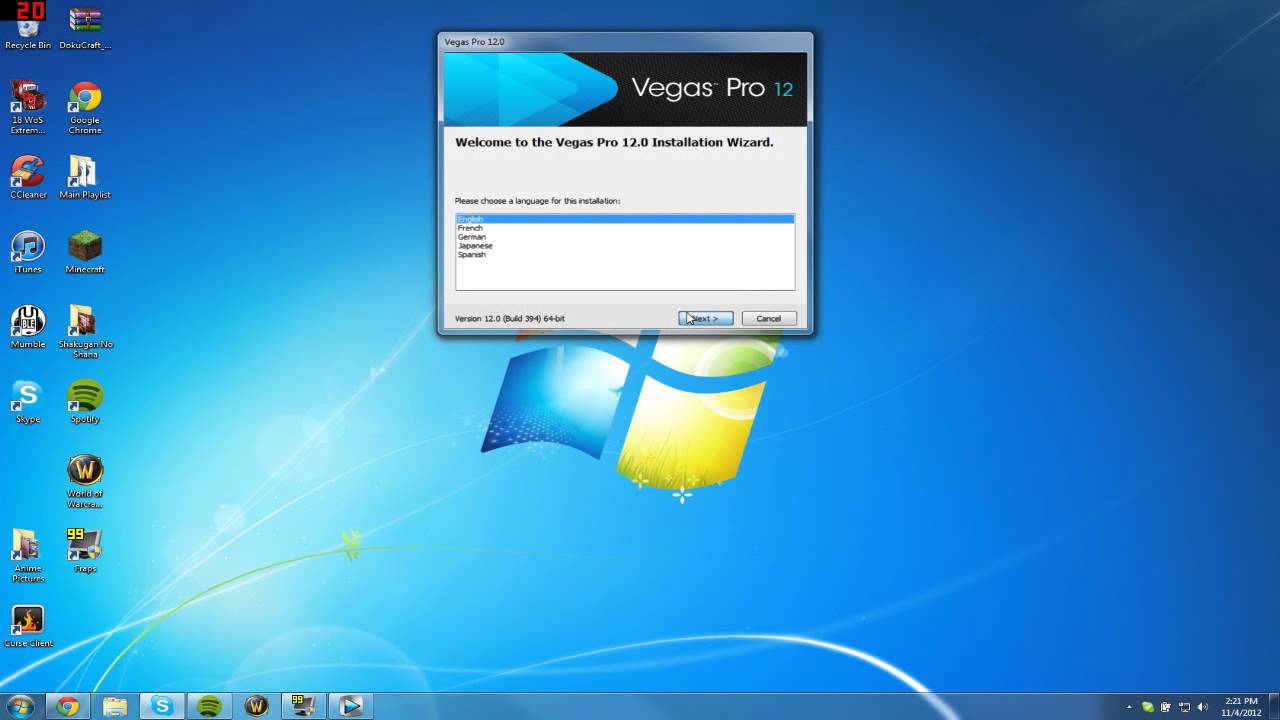The height and width of the screenshot is (720, 1280).
Task: Open the Recycle Bin desktop icon
Action: [x=28, y=27]
